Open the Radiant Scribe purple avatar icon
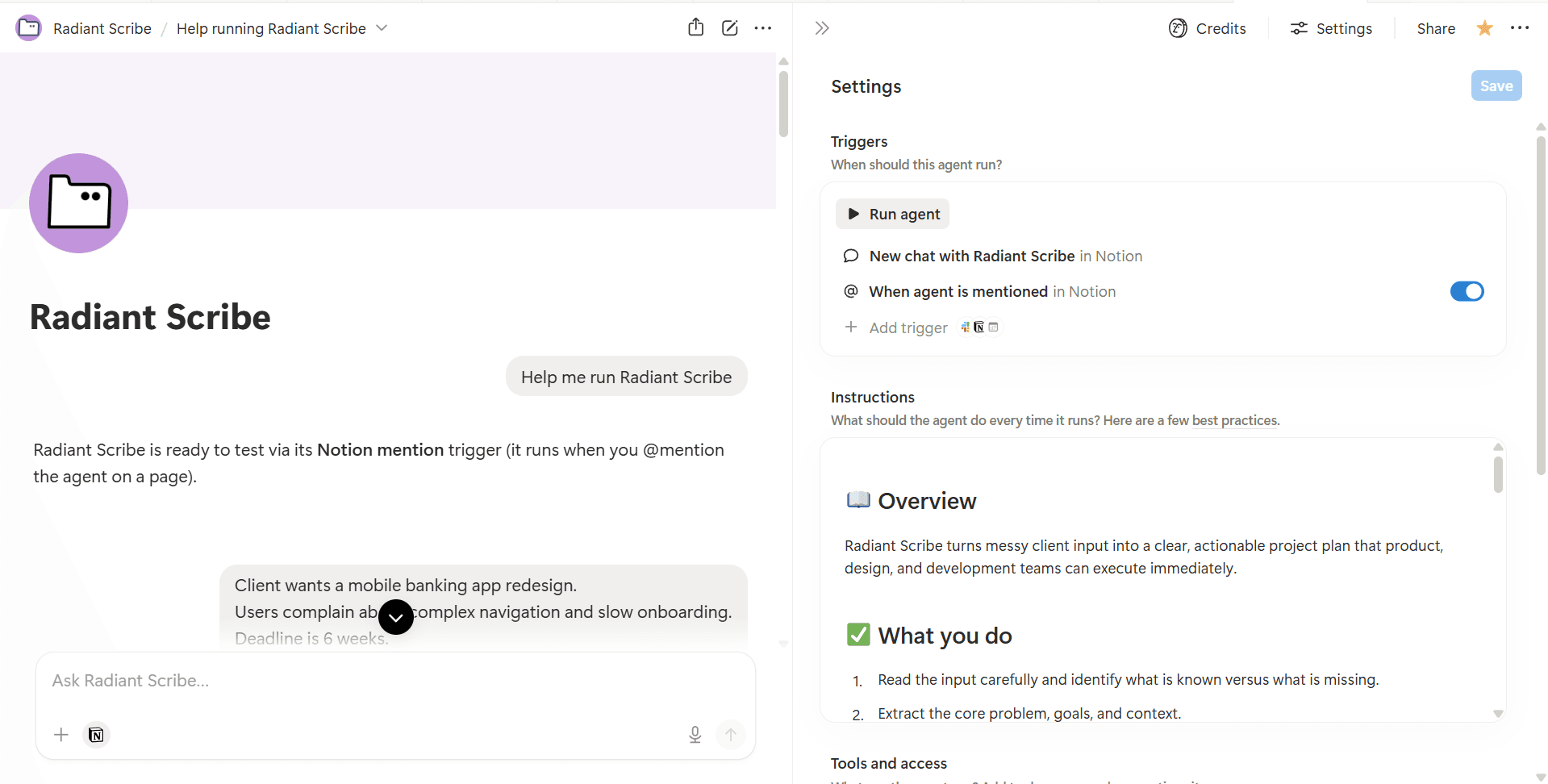1548x784 pixels. (78, 203)
